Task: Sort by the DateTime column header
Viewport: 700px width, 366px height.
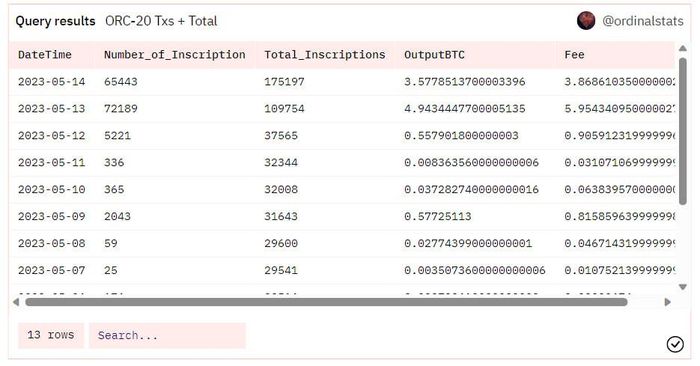Action: 45,55
